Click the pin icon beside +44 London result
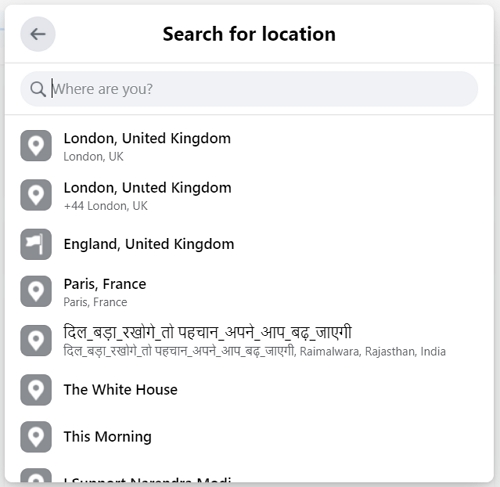The image size is (500, 487). point(36,195)
